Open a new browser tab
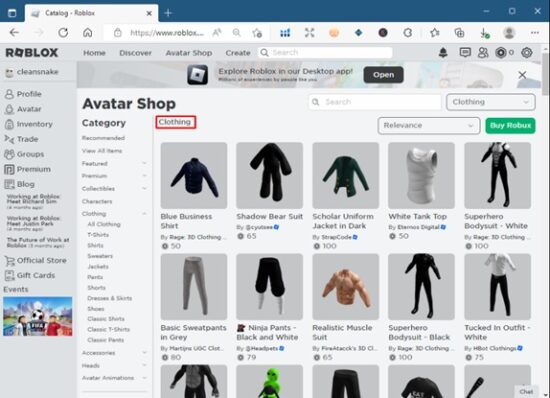The height and width of the screenshot is (398, 550). coord(168,13)
